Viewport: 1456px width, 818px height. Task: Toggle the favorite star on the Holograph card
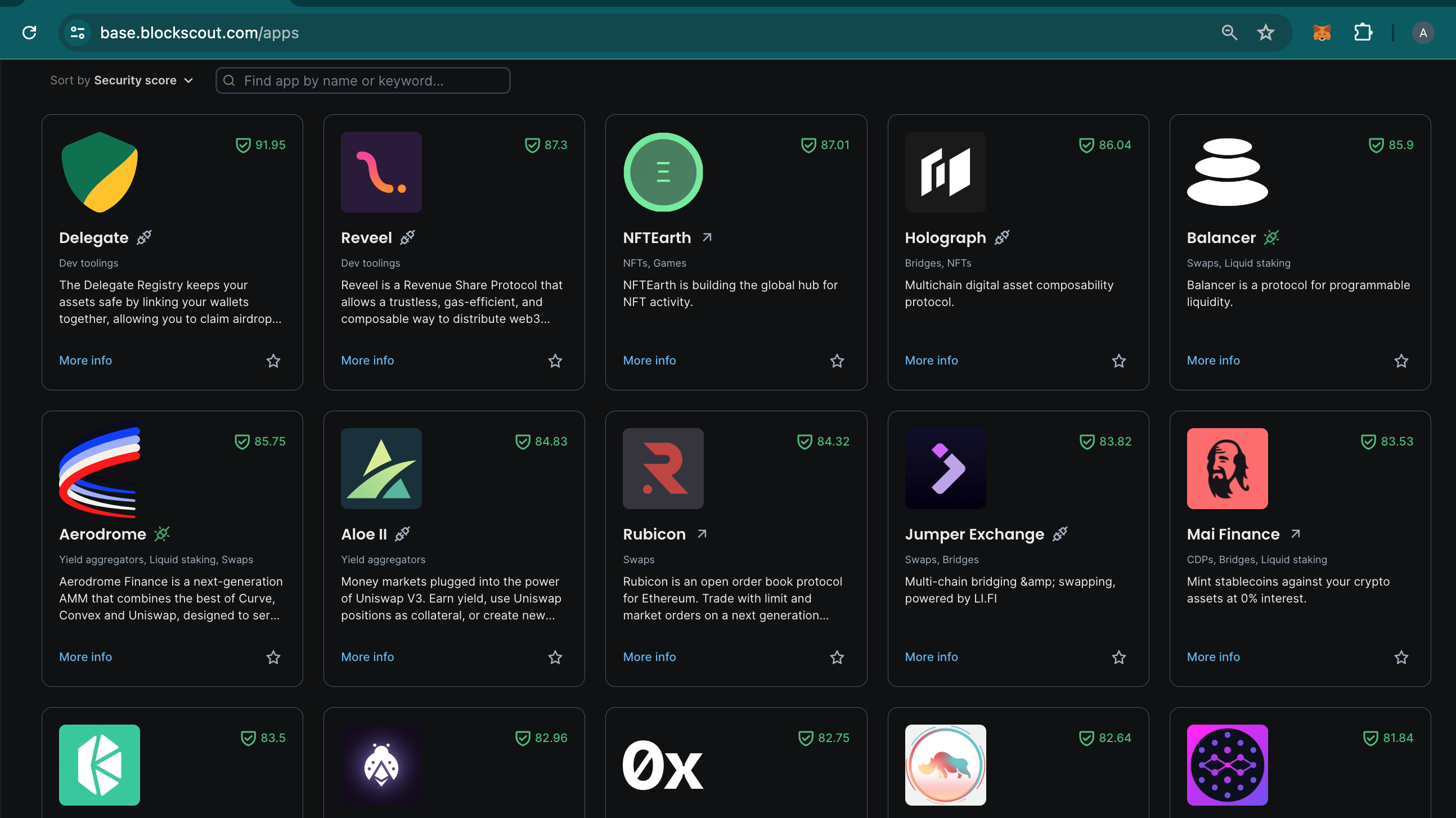tap(1119, 361)
